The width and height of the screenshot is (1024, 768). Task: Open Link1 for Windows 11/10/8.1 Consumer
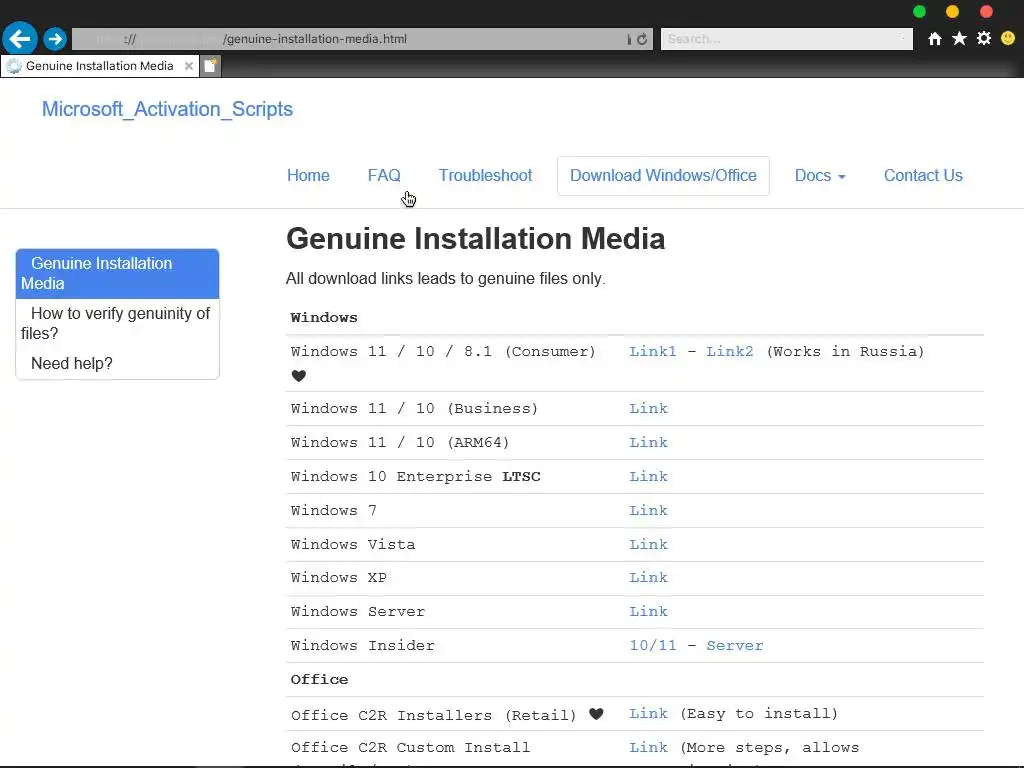tap(652, 352)
